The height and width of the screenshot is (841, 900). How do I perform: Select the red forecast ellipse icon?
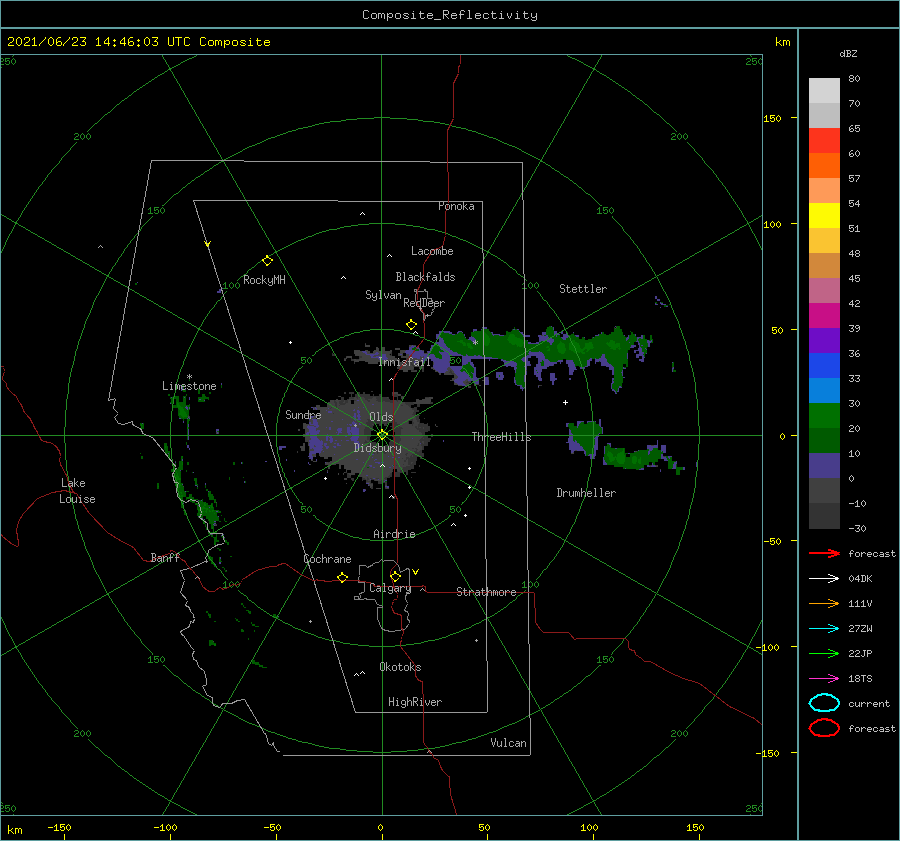click(x=824, y=728)
